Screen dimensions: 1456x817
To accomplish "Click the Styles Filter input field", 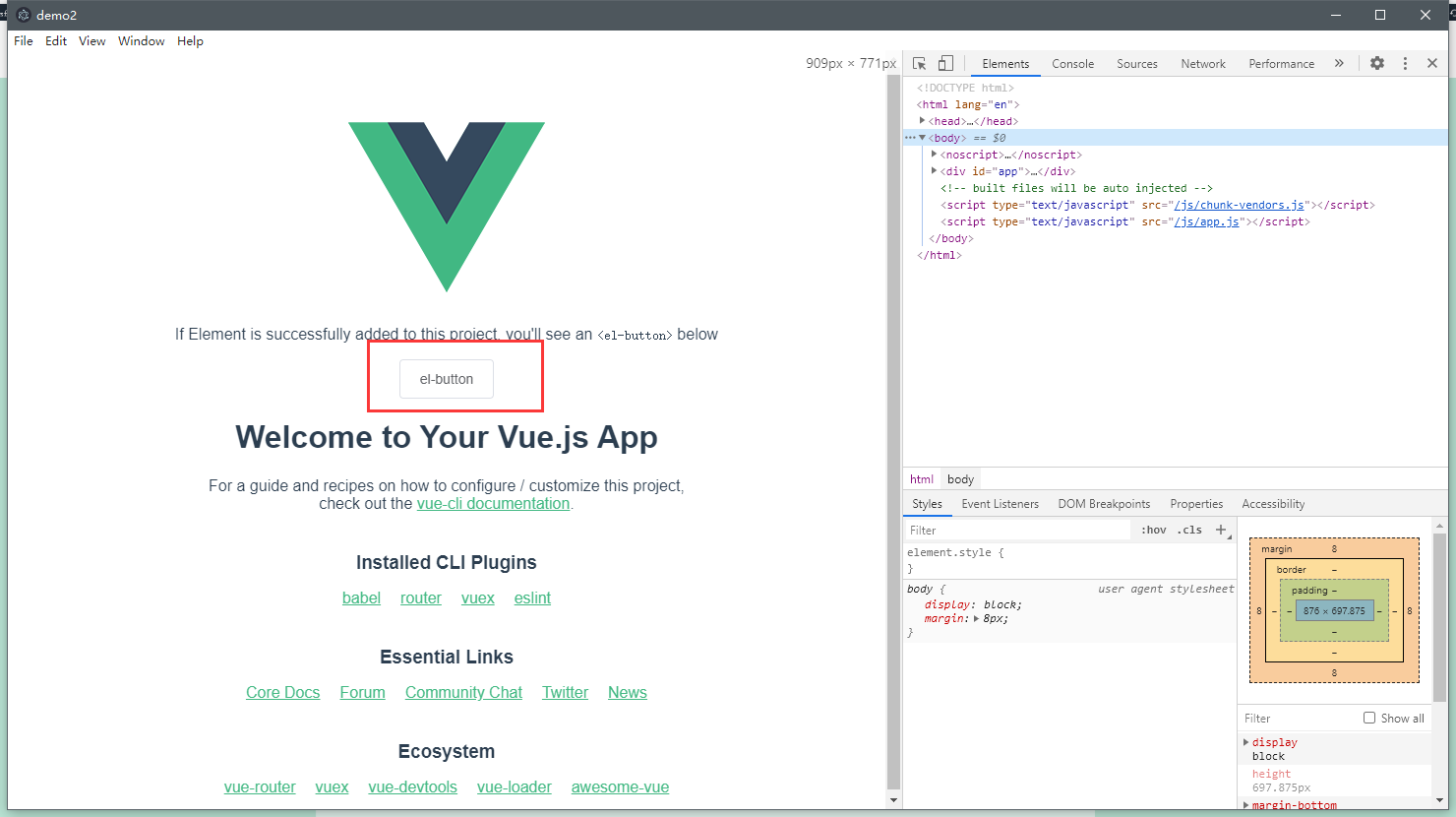I will click(1018, 530).
